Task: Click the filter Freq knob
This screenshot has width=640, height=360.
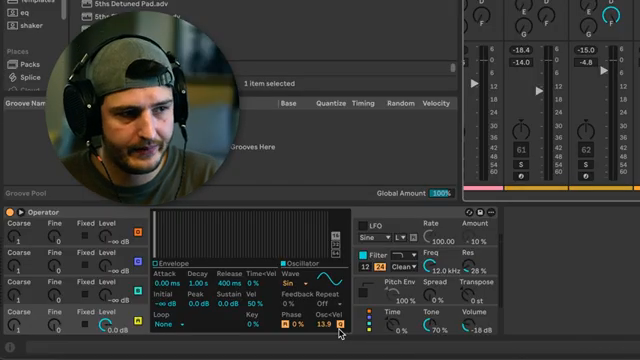Action: [429, 266]
